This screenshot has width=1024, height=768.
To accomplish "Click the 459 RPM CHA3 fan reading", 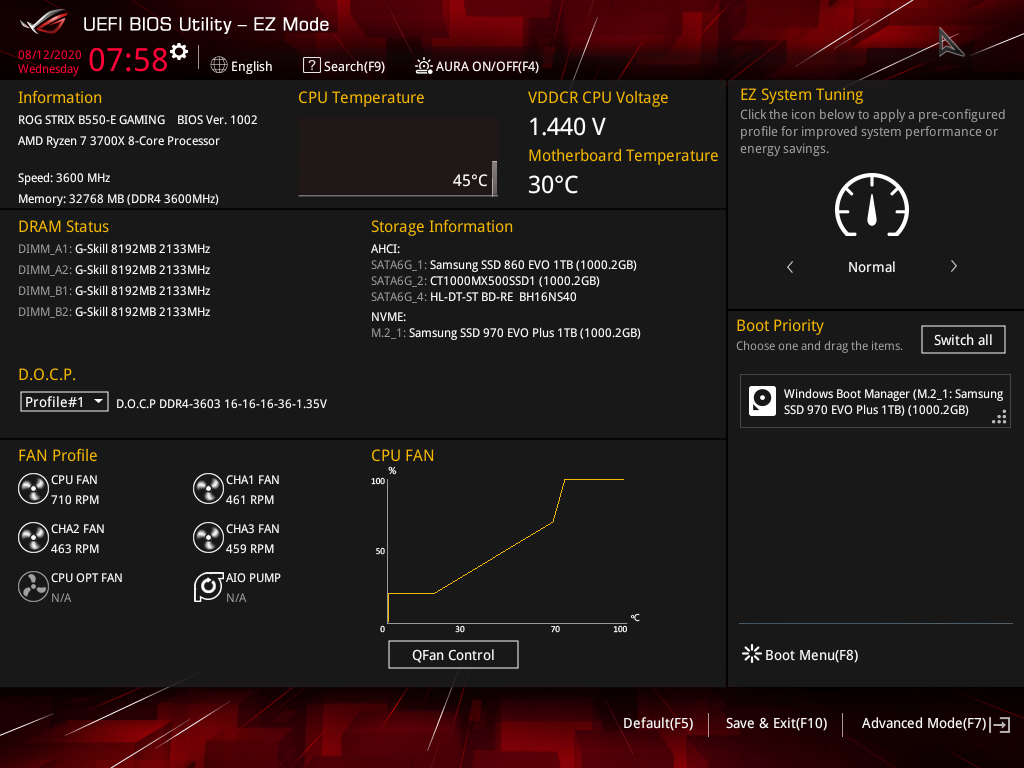I will [x=250, y=549].
